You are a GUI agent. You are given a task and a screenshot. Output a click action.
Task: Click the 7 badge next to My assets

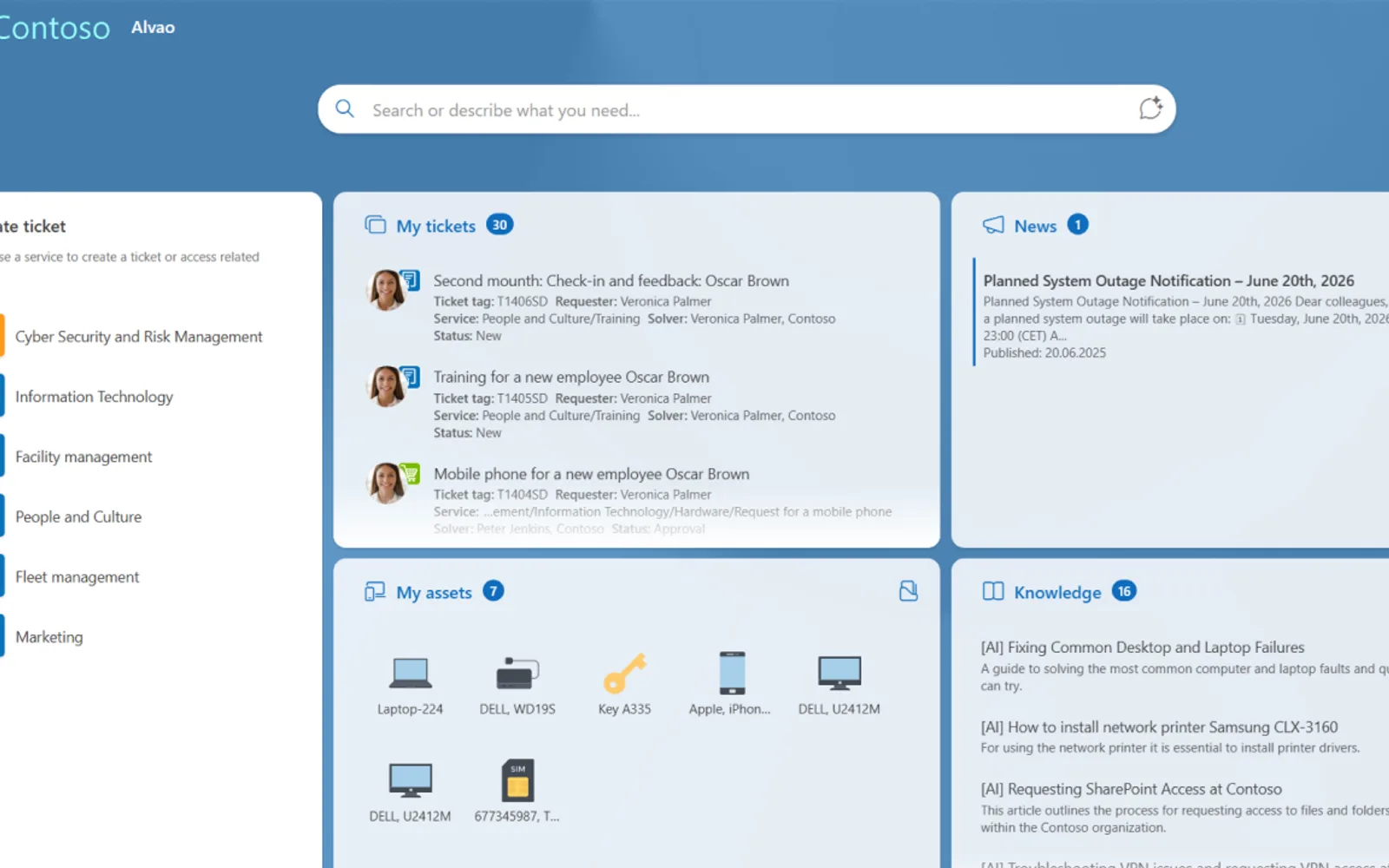(493, 591)
